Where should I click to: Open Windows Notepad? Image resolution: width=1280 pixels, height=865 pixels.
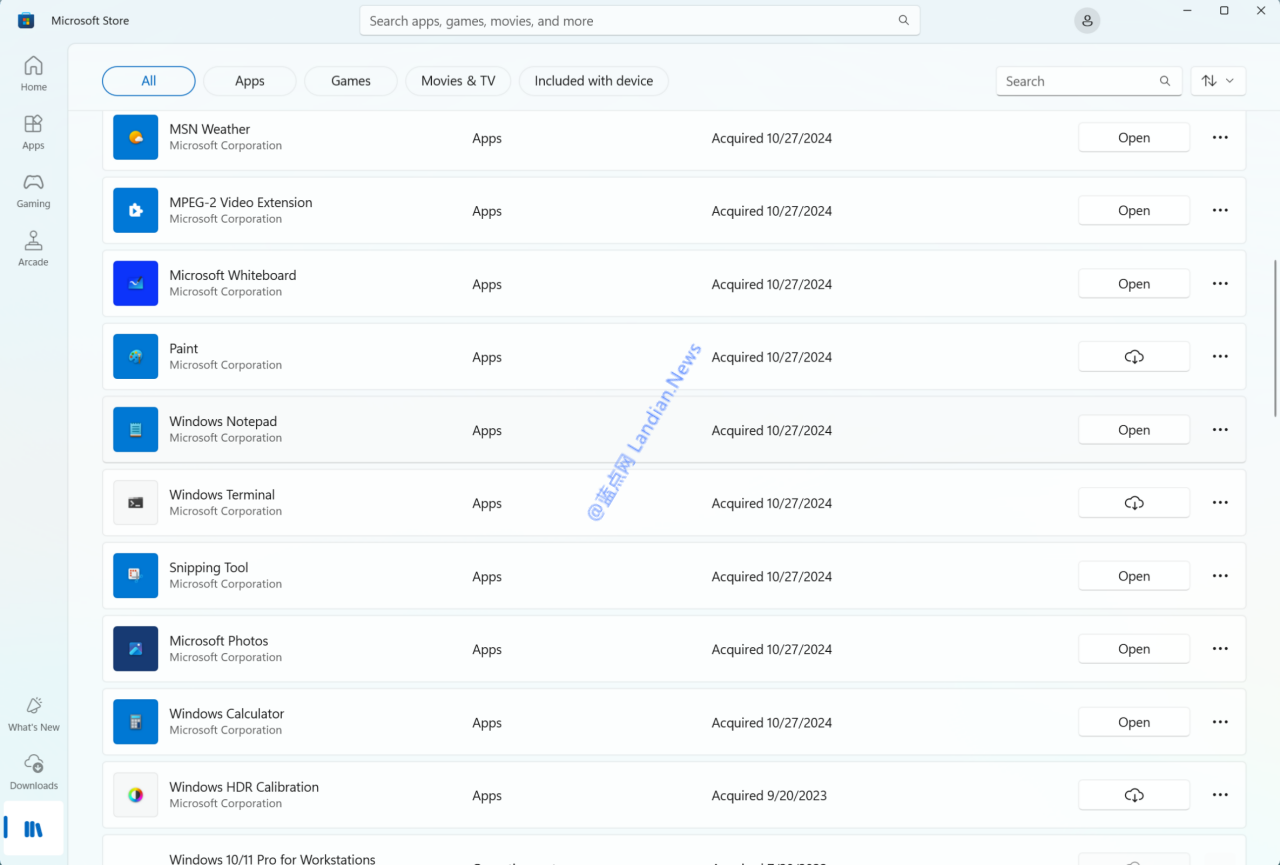pos(1134,429)
